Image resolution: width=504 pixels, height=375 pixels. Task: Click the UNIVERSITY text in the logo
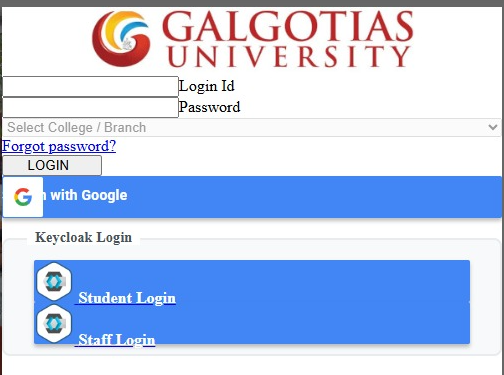289,56
